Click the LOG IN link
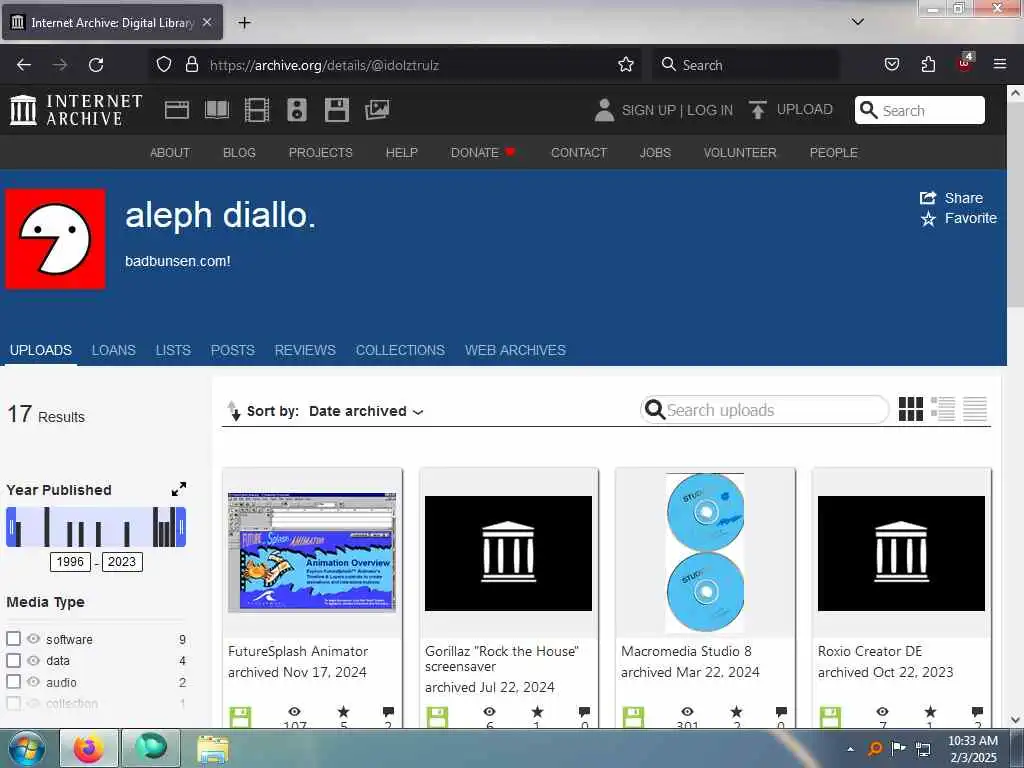 click(710, 110)
